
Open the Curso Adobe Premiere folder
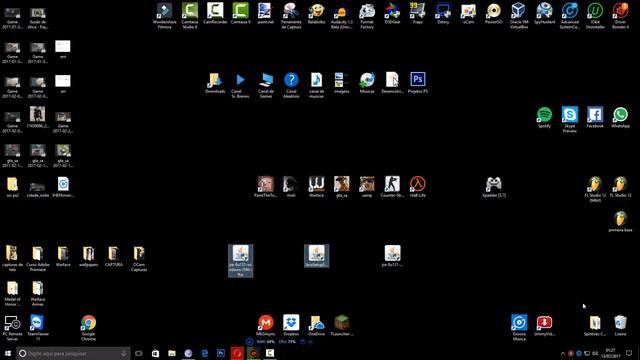pyautogui.click(x=38, y=258)
